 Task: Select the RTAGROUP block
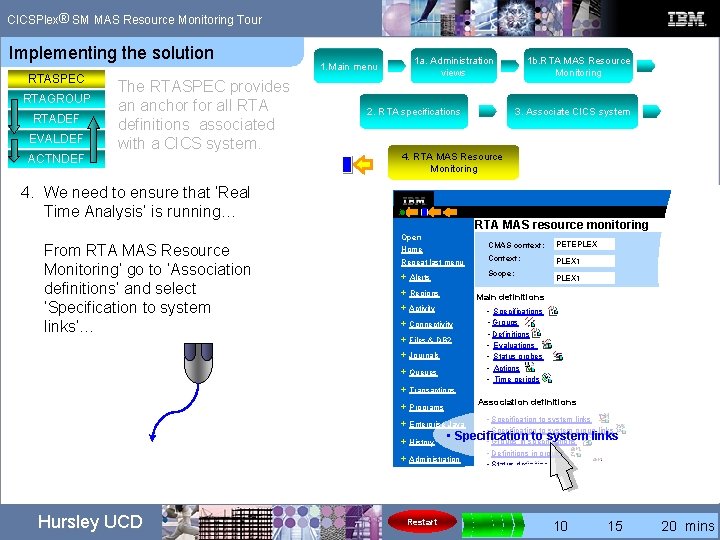pos(56,98)
